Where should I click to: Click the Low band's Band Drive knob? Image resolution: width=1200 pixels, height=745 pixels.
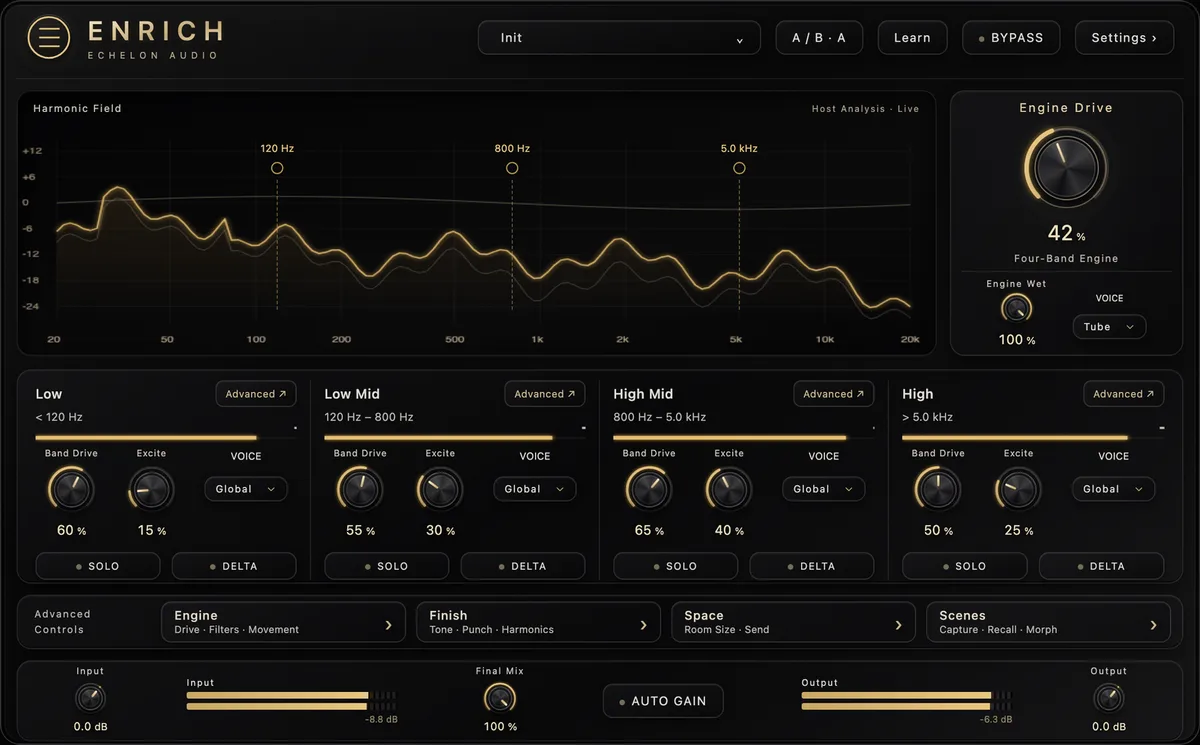pyautogui.click(x=71, y=490)
